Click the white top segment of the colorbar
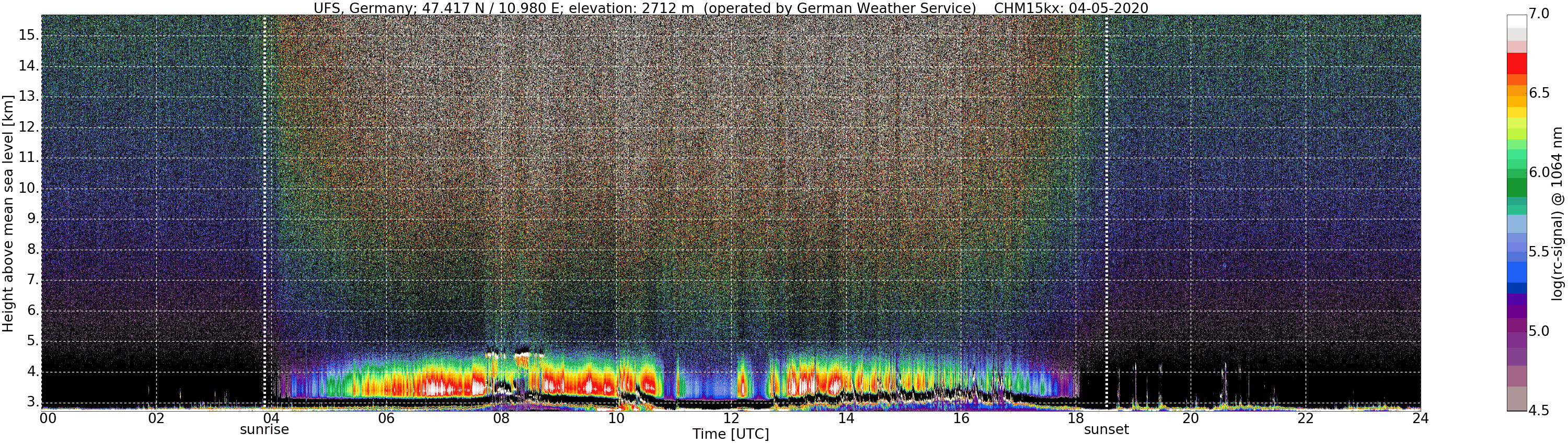Viewport: 1568px width, 444px height. (x=1517, y=21)
